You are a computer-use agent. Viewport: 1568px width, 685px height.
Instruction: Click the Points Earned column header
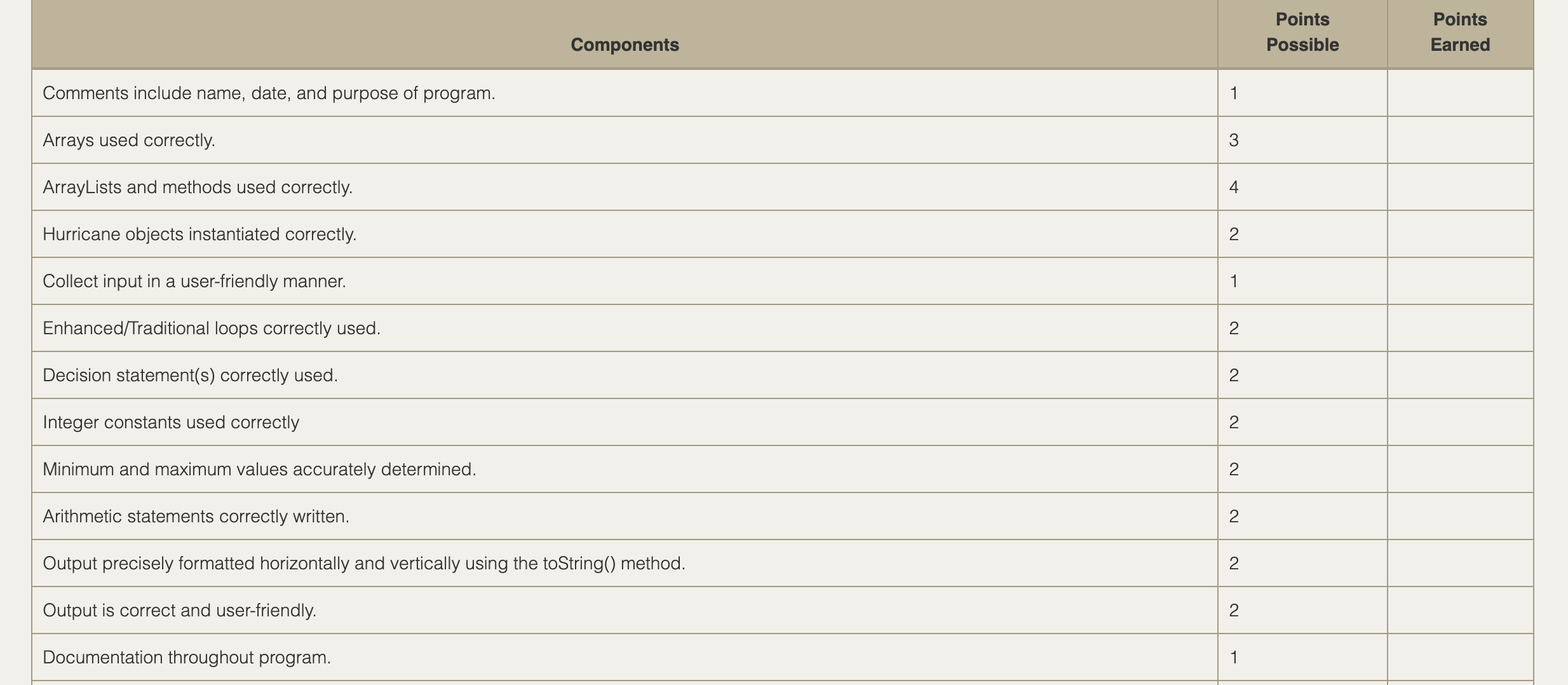[x=1459, y=32]
